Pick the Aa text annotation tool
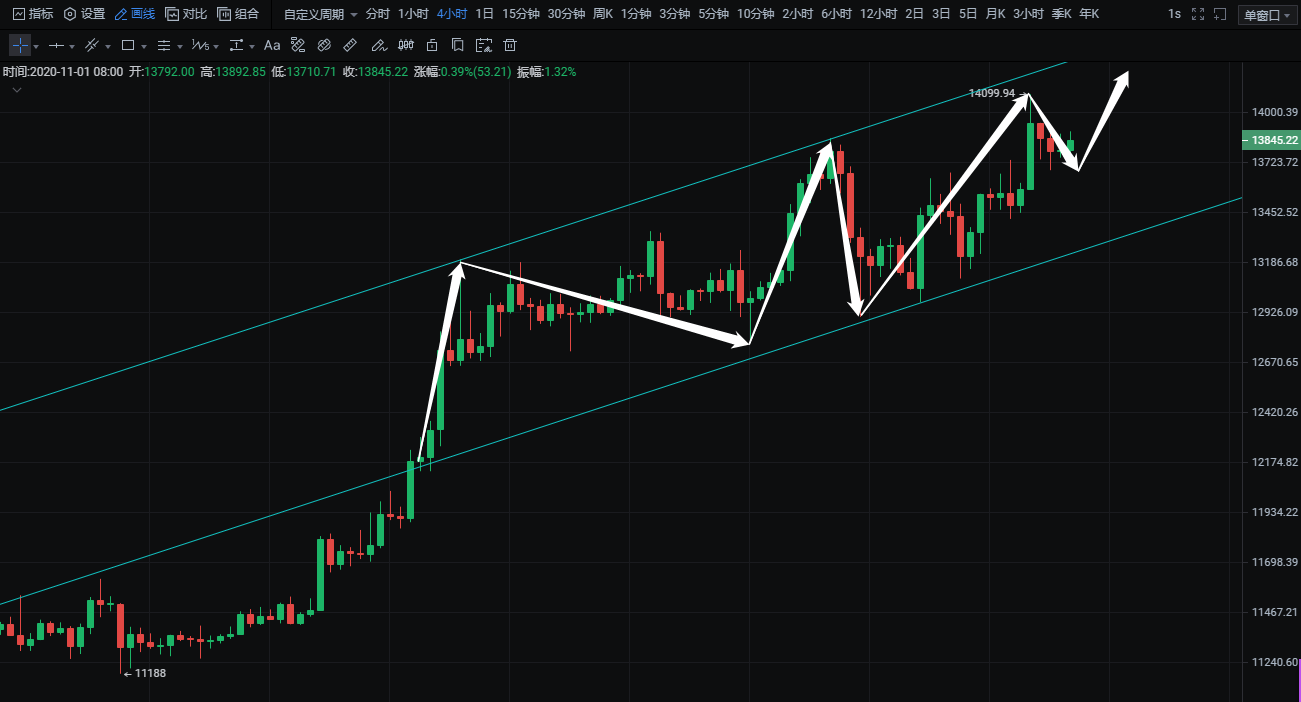The image size is (1301, 702). 272,45
